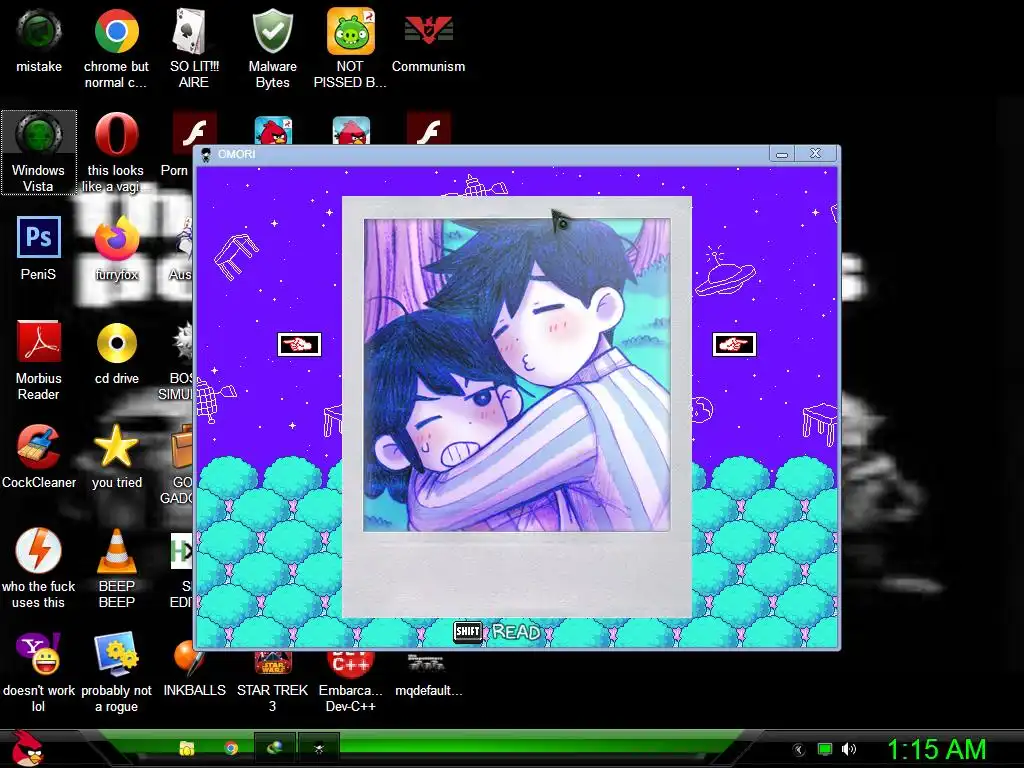Open the 'chrome but normal' Chrome icon
This screenshot has height=768, width=1024.
116,48
